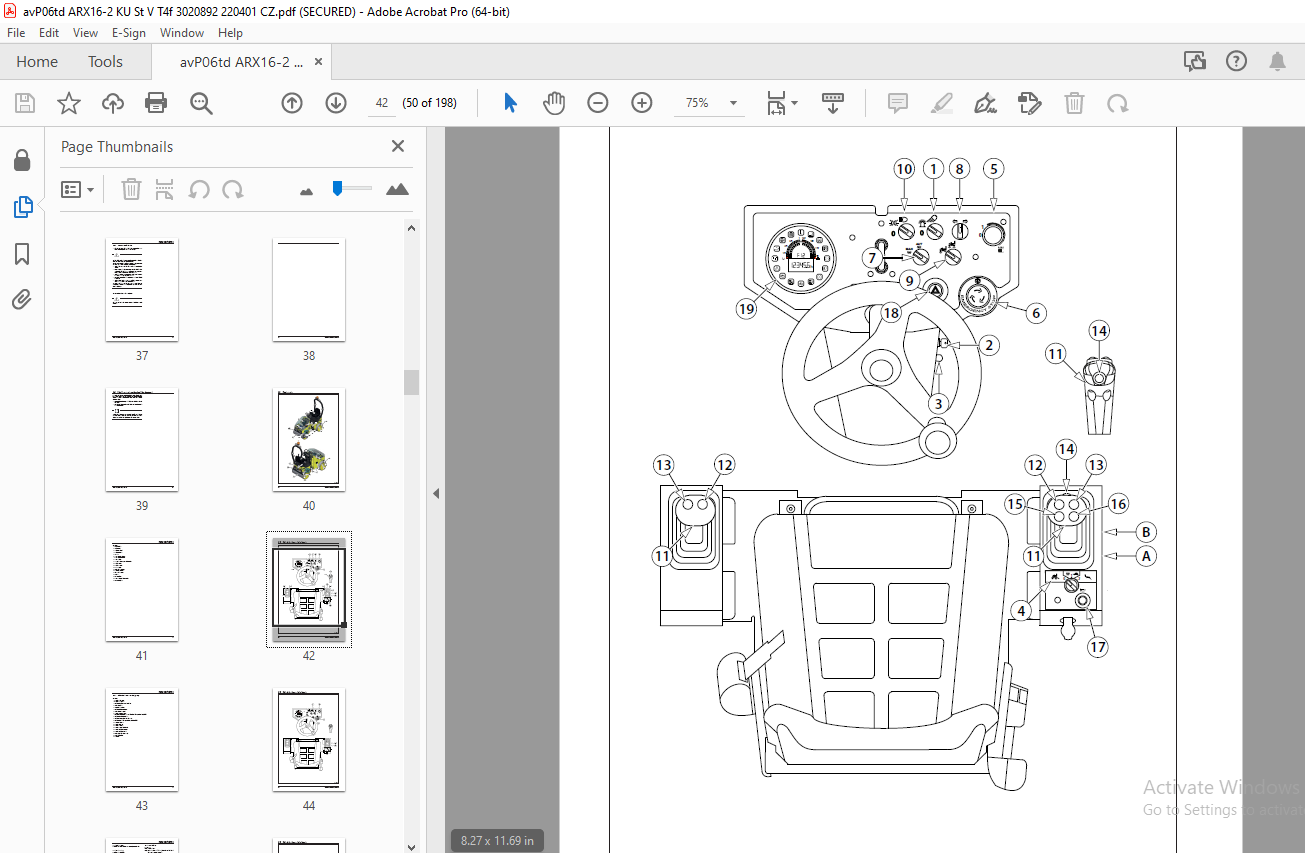Click the trash delete icon in main toolbar
Image resolution: width=1305 pixels, height=853 pixels.
coord(1074,103)
